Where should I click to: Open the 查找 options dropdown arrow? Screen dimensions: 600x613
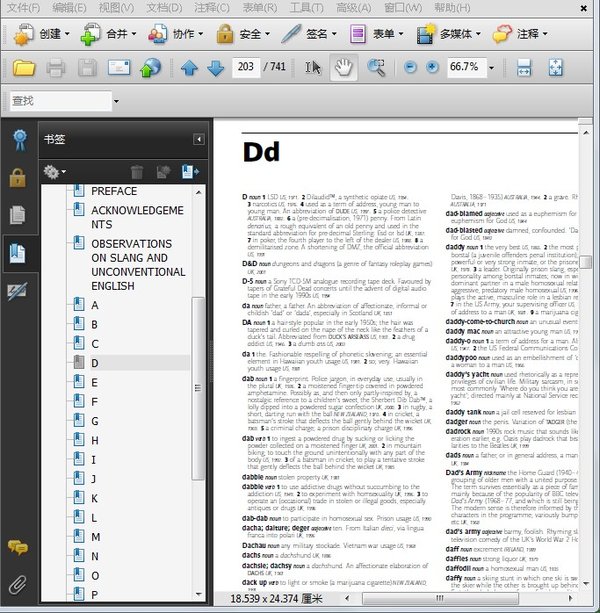[116, 101]
